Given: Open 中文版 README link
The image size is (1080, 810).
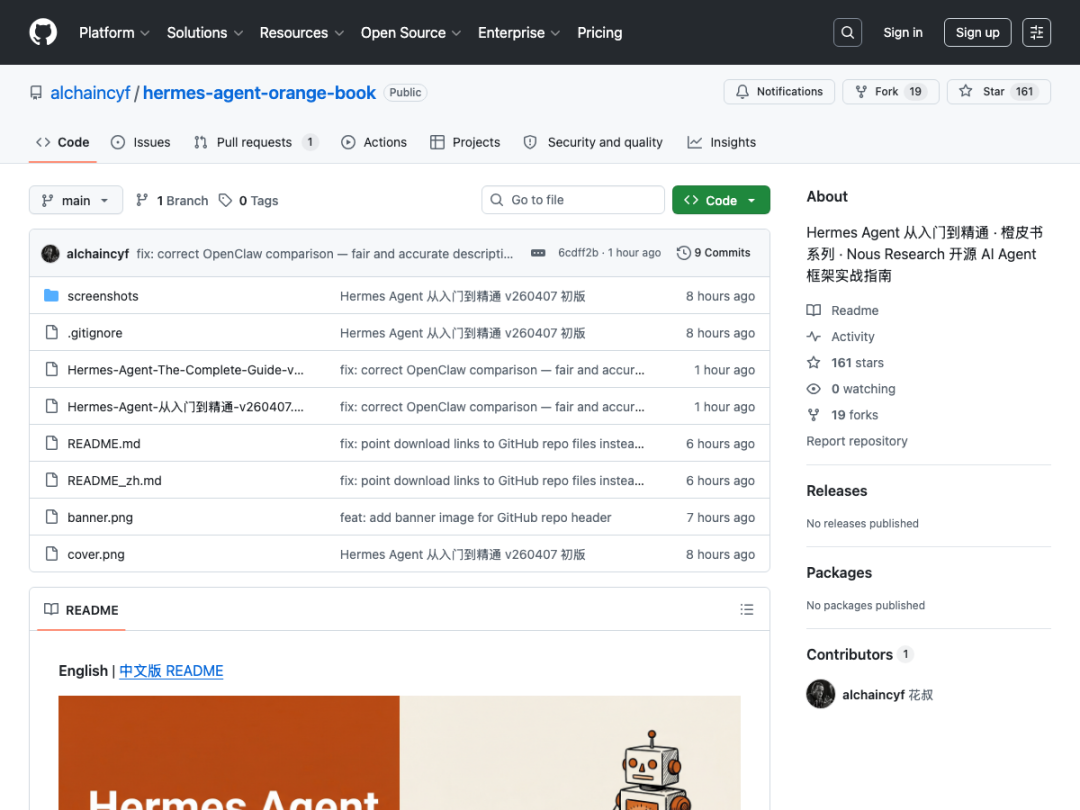Looking at the screenshot, I should click(171, 671).
